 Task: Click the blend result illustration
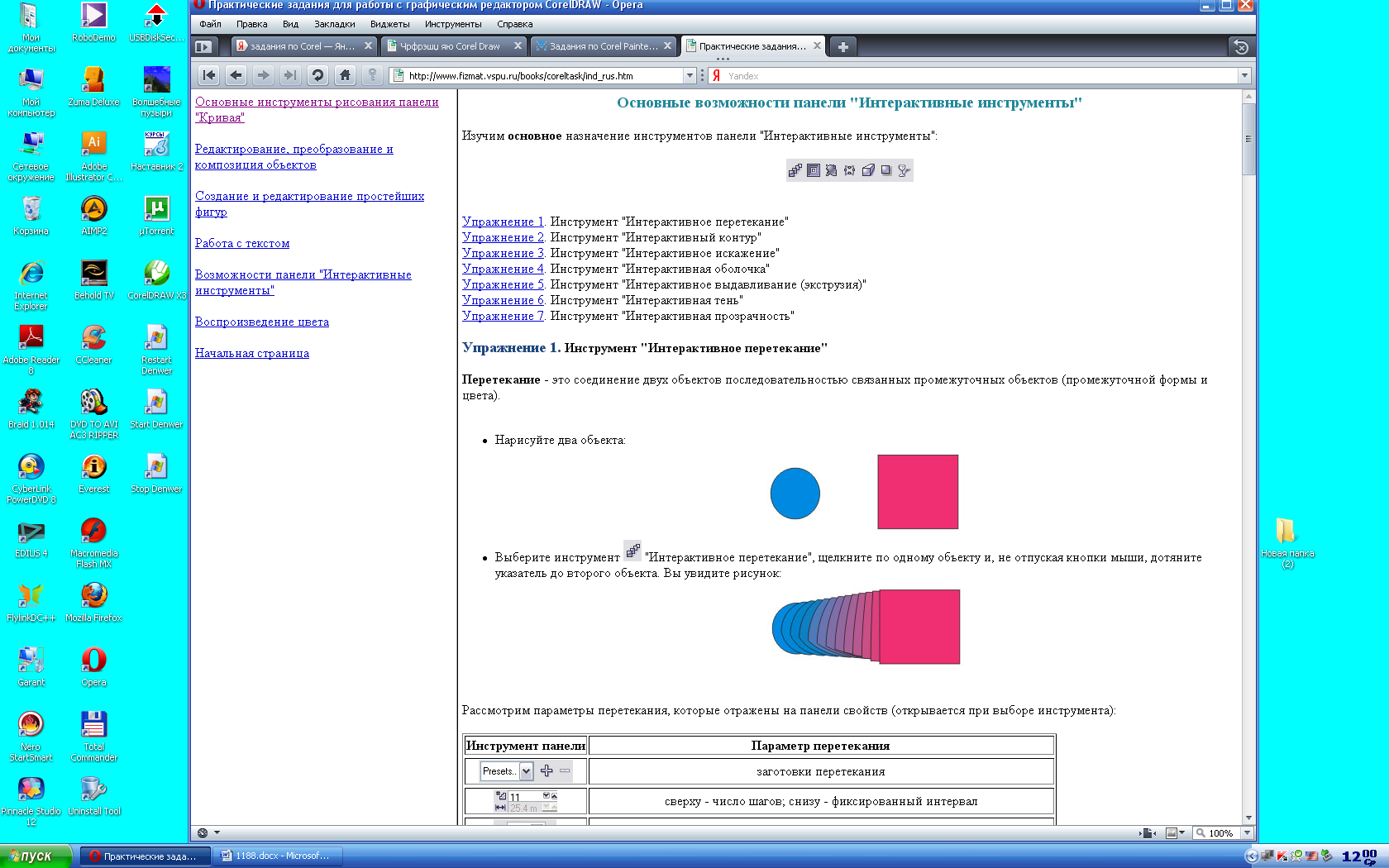pos(866,627)
